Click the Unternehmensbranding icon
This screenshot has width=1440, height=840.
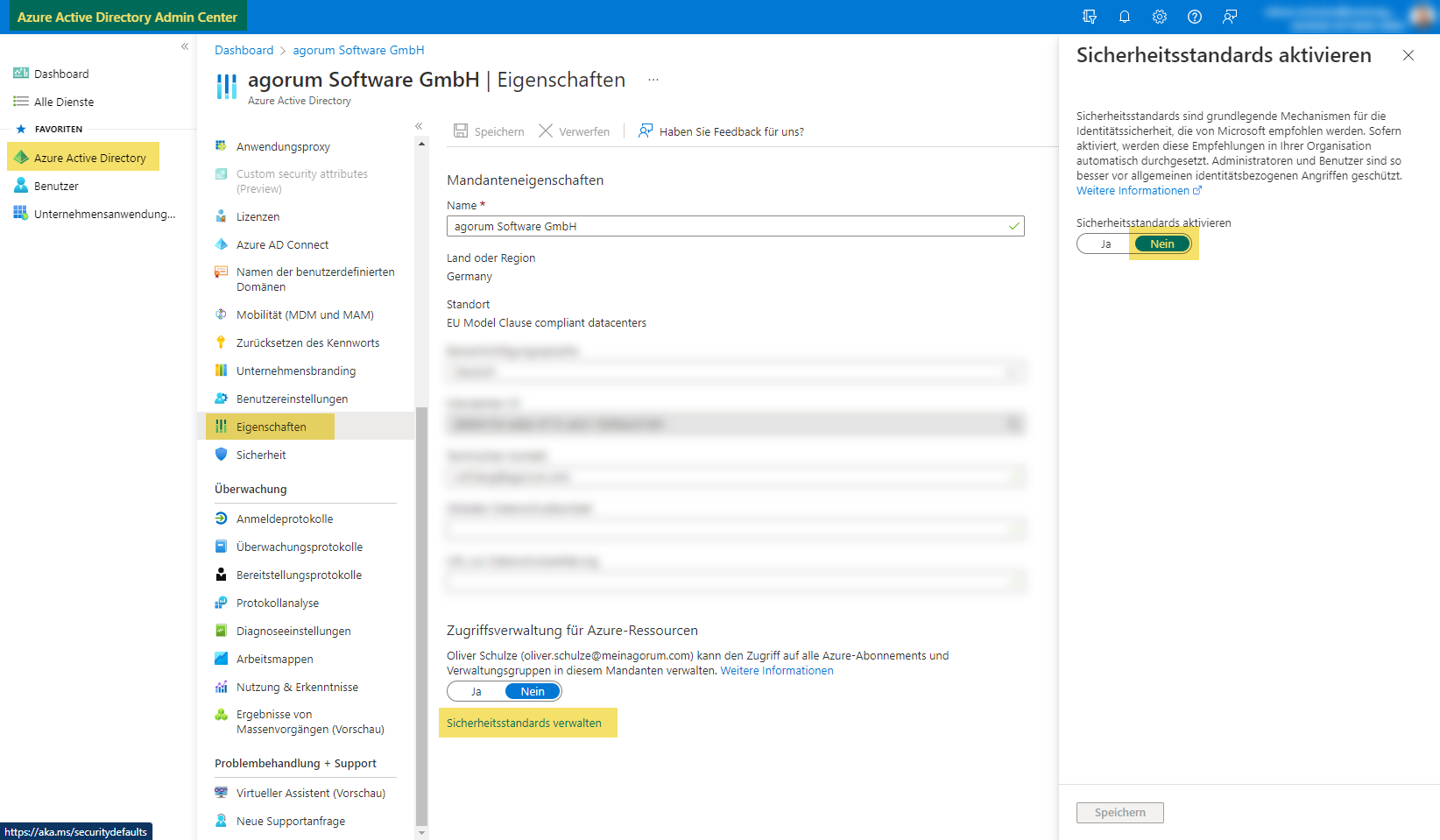tap(221, 371)
